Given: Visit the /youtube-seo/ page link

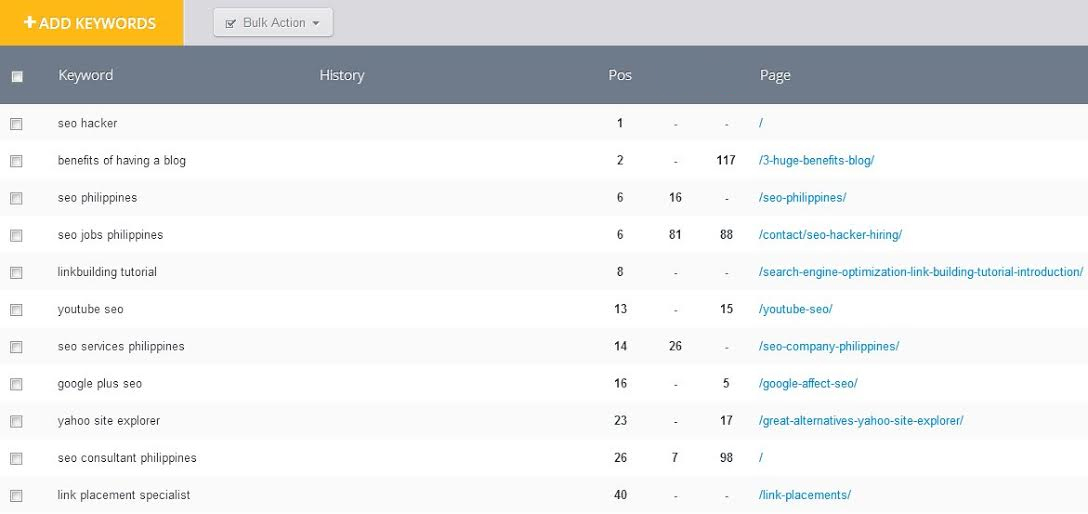Looking at the screenshot, I should [x=796, y=309].
